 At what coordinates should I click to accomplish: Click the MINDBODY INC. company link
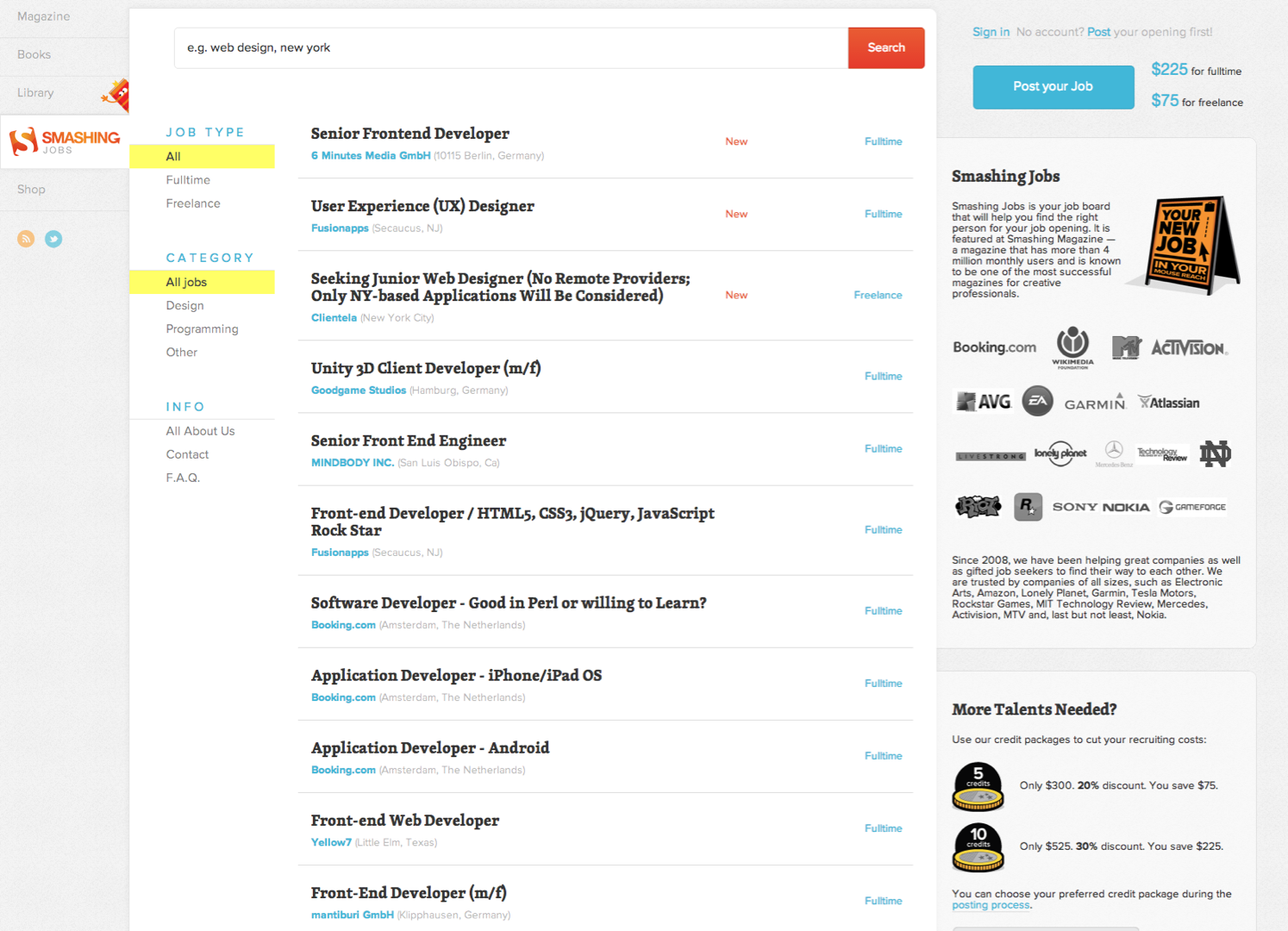353,463
